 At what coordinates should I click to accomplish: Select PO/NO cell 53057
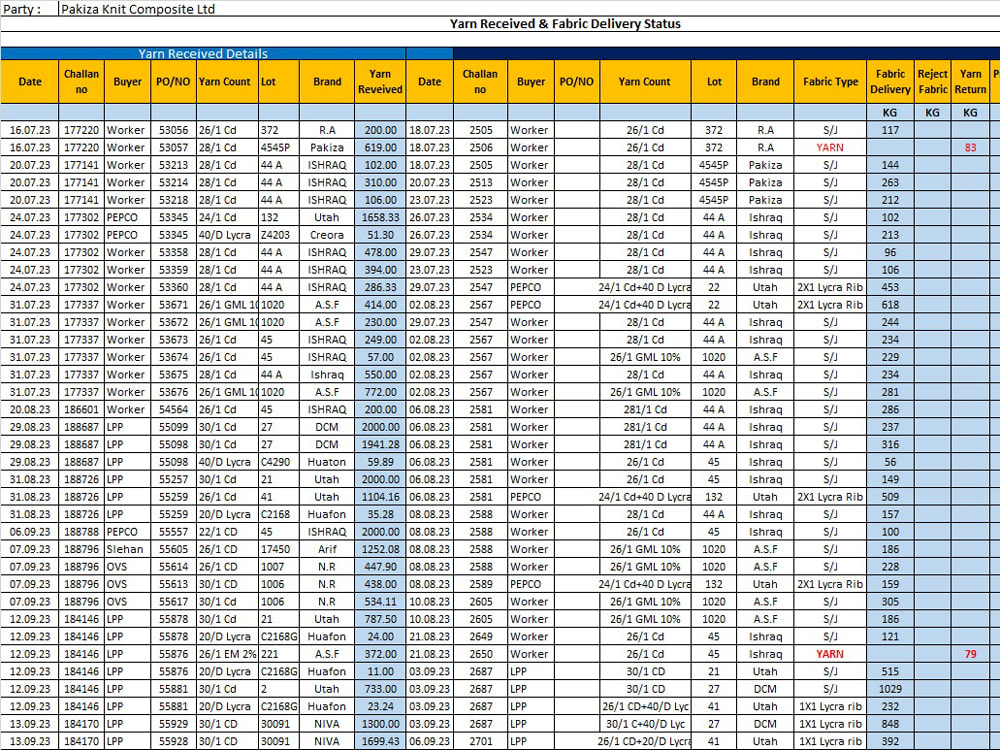(173, 147)
